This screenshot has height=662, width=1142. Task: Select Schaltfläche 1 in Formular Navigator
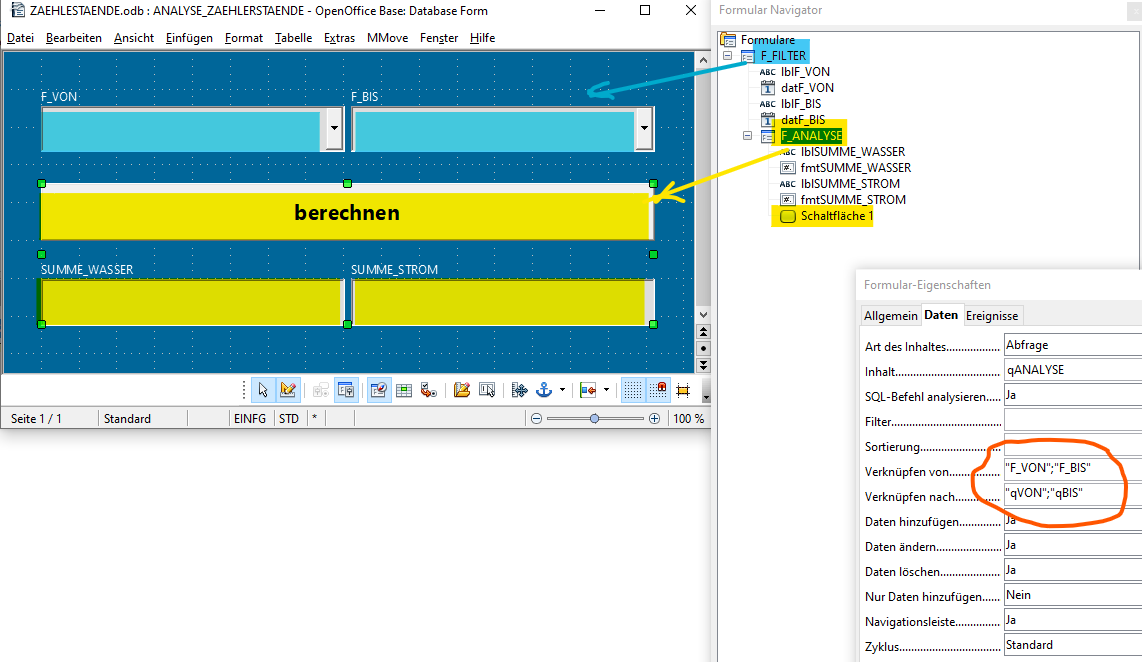pyautogui.click(x=836, y=216)
